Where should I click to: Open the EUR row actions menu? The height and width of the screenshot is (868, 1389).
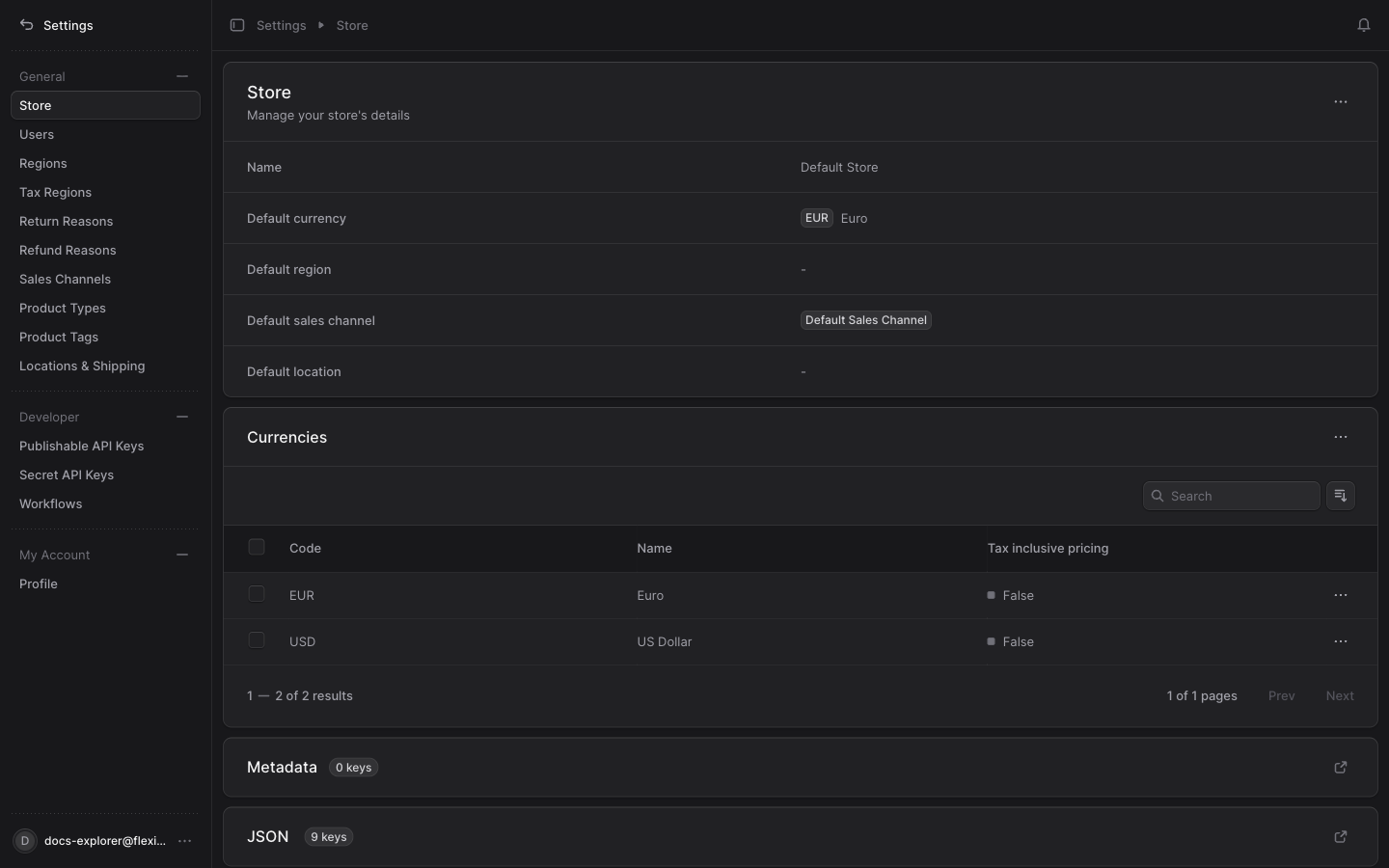tap(1341, 596)
